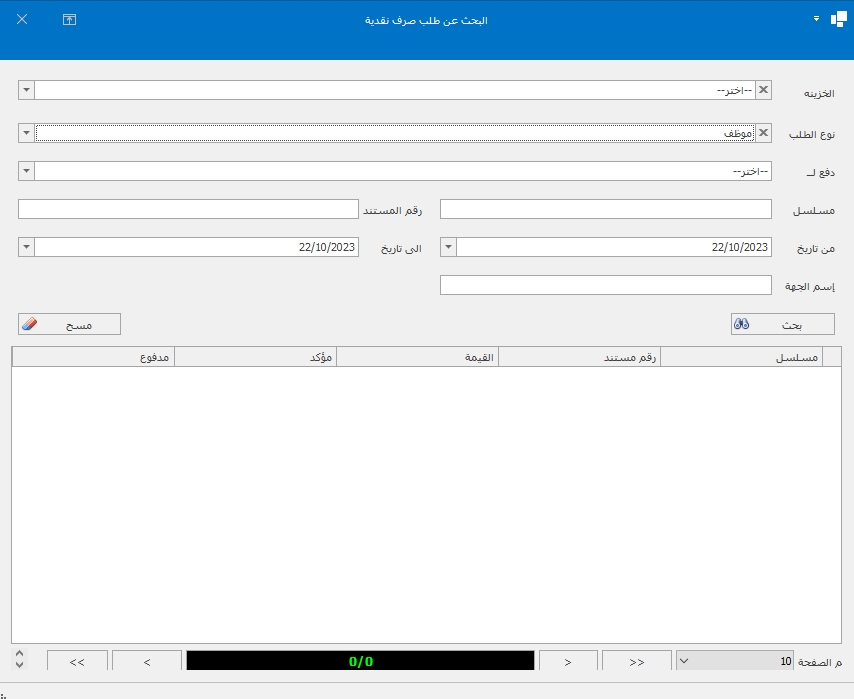This screenshot has height=699, width=854.
Task: Open the small title bar options arrow
Action: coord(816,19)
